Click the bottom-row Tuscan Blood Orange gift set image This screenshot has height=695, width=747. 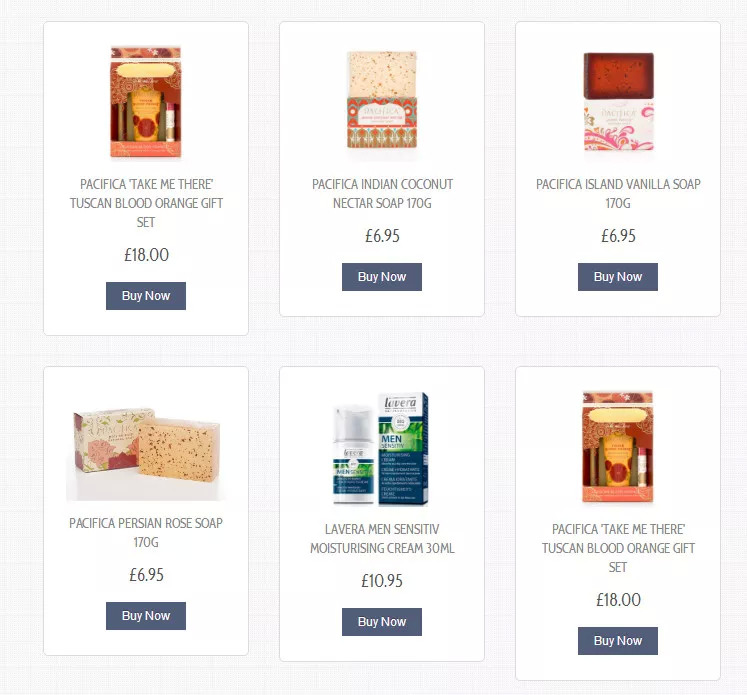point(618,447)
